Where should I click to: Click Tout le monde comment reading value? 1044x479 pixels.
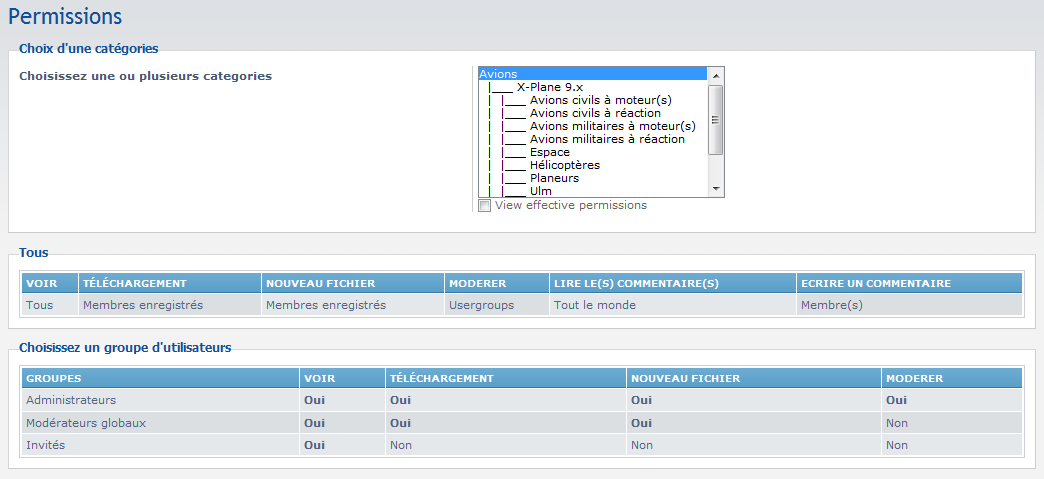pos(594,305)
